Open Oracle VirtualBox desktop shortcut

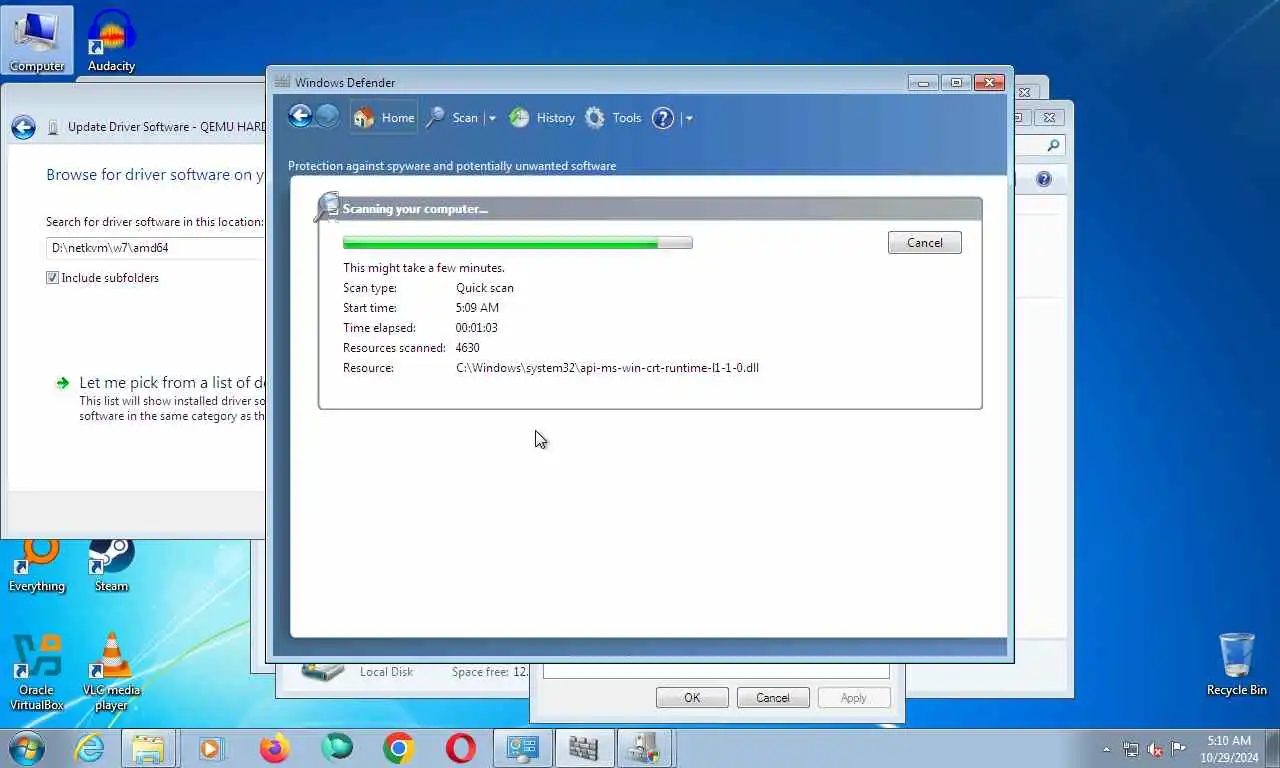point(37,672)
